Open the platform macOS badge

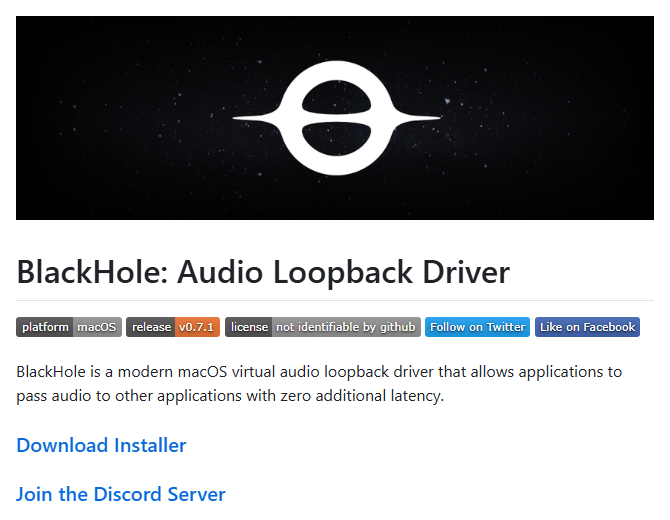pos(69,327)
